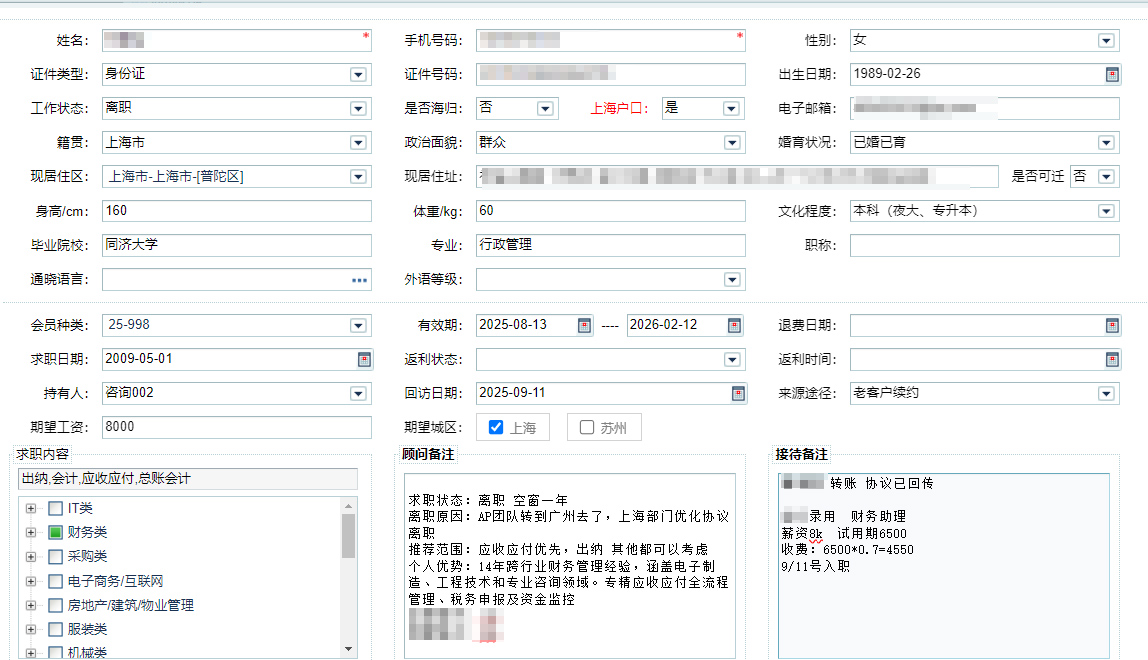Viewport: 1148px width, 660px height.
Task: Open the 持有人 dropdown
Action: coord(358,394)
